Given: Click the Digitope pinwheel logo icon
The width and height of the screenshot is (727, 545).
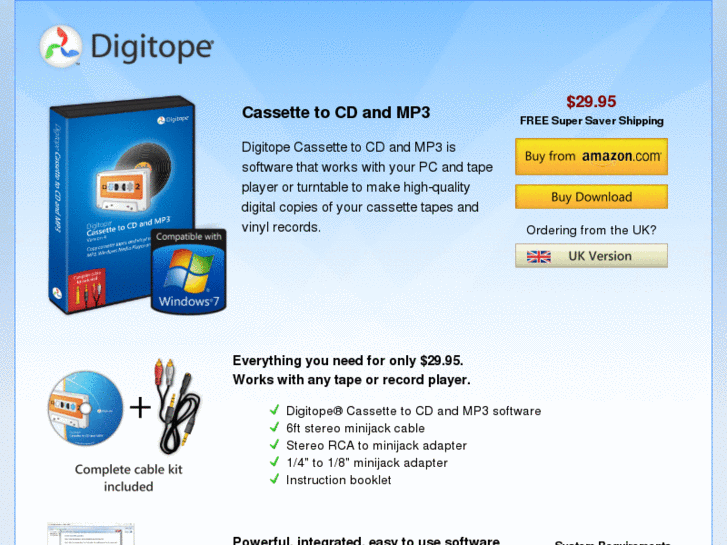Looking at the screenshot, I should click(61, 46).
